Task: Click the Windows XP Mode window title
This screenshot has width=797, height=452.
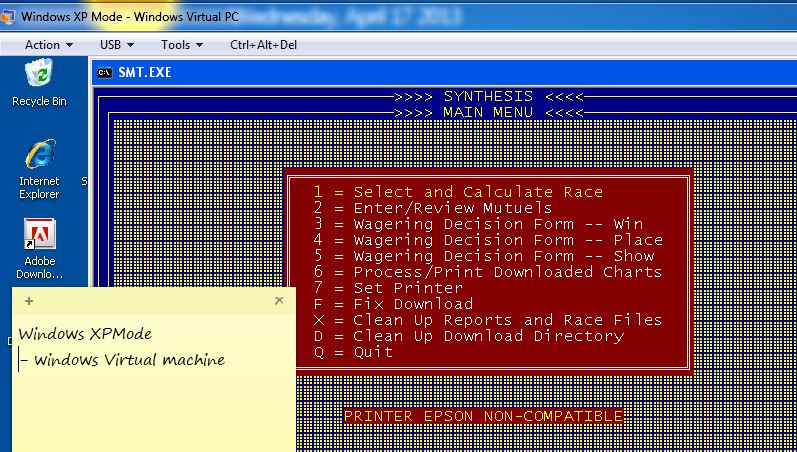Action: (130, 16)
